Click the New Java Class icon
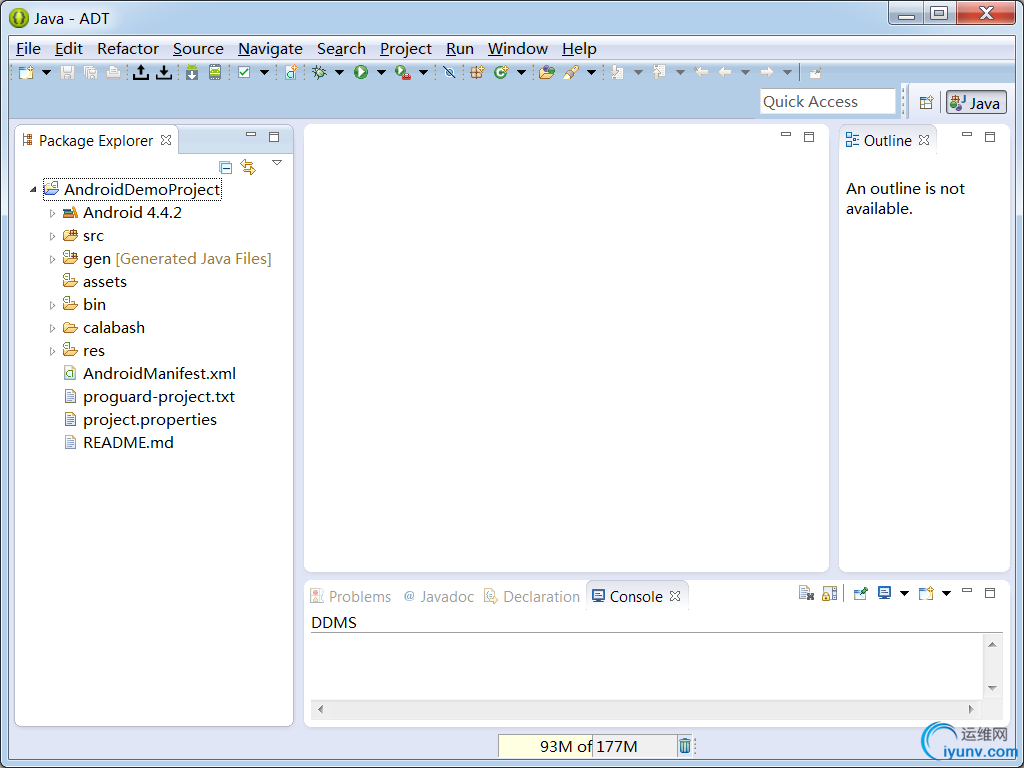1024x768 pixels. coord(501,72)
